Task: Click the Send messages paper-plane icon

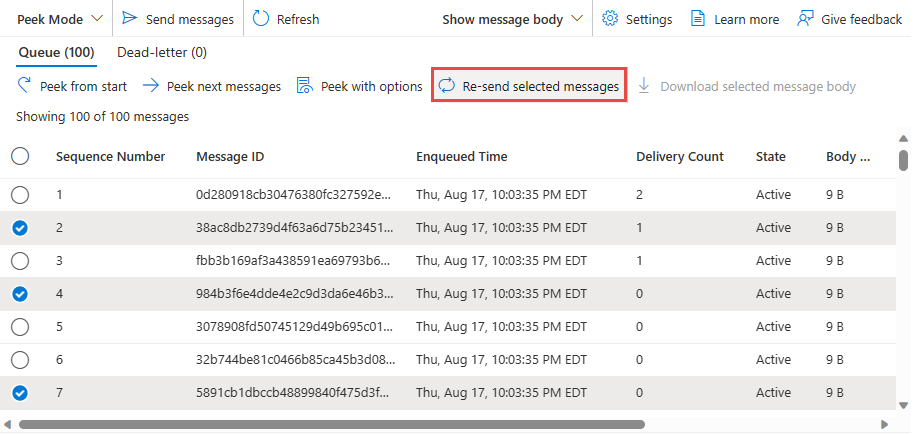Action: pyautogui.click(x=129, y=19)
